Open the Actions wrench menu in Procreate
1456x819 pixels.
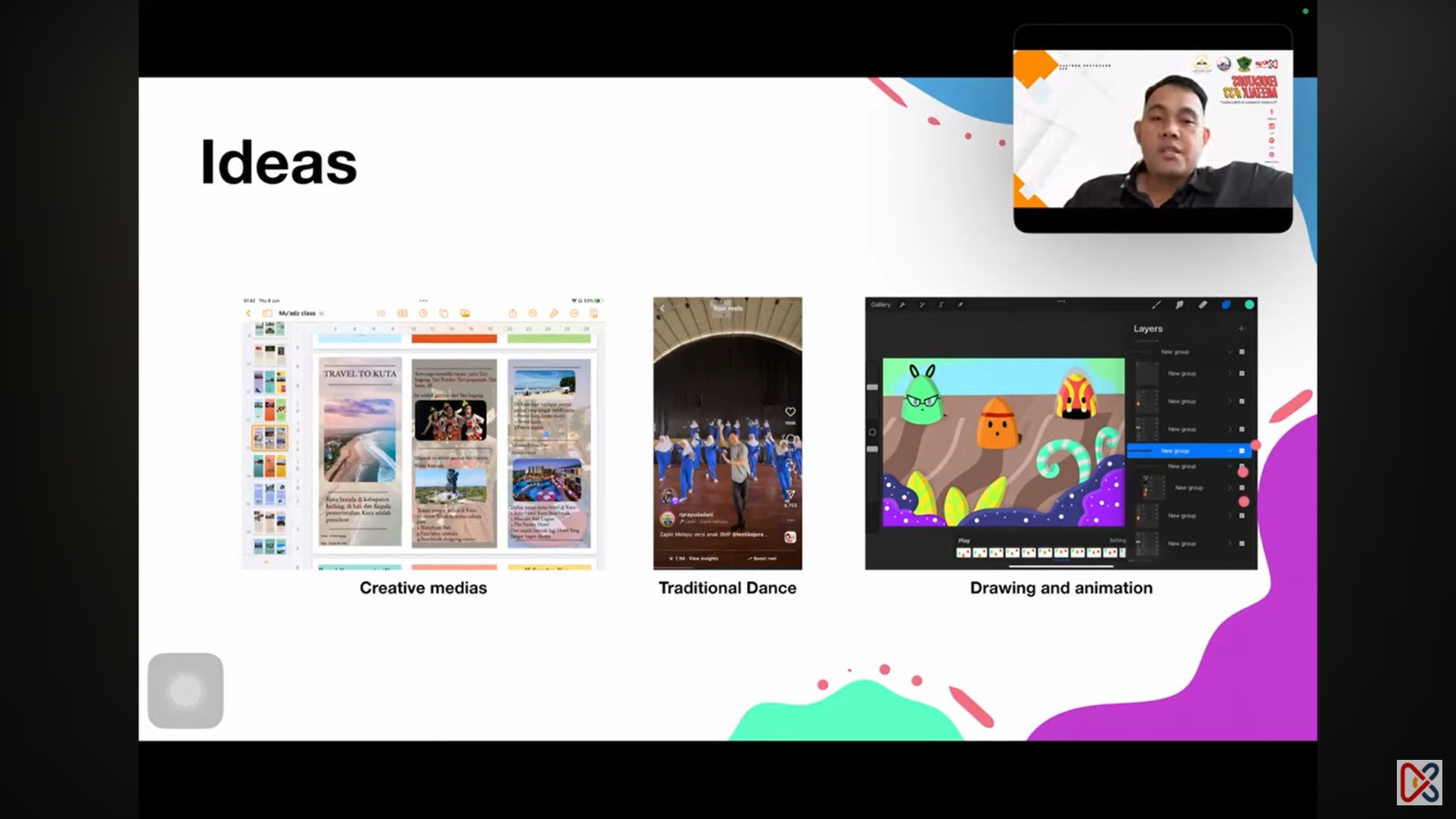[x=903, y=305]
